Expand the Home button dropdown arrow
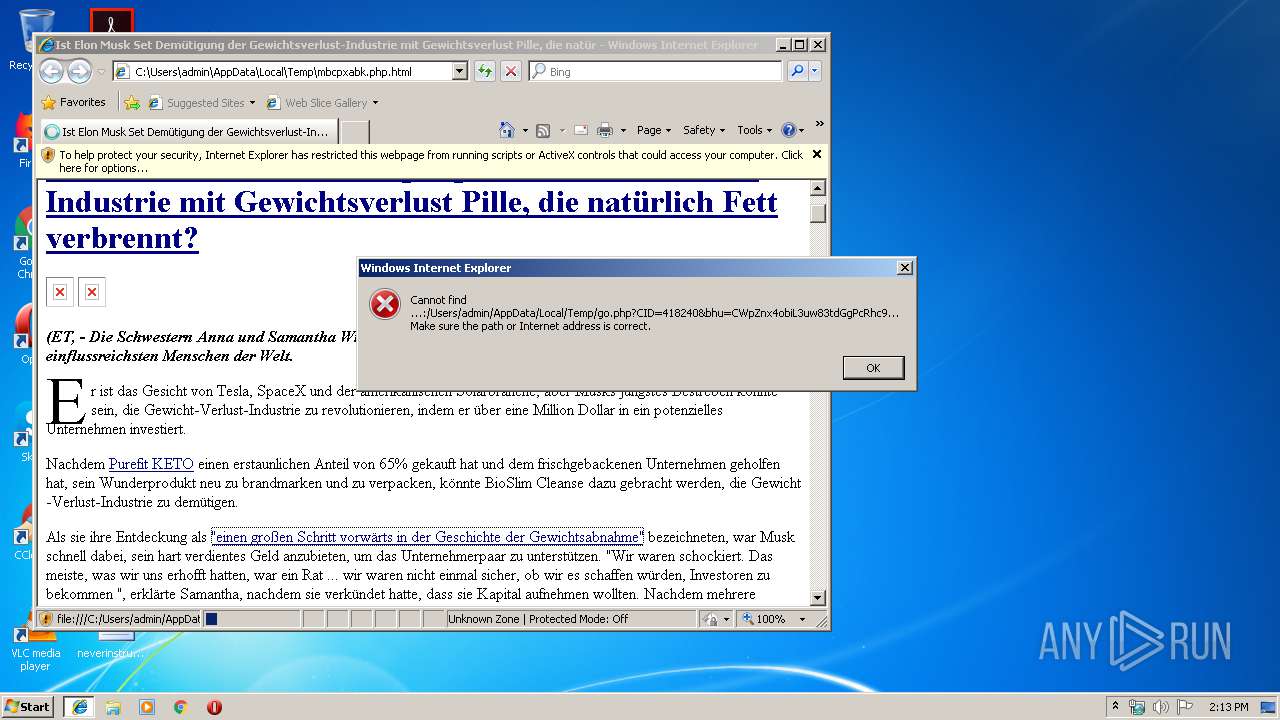 coord(524,130)
